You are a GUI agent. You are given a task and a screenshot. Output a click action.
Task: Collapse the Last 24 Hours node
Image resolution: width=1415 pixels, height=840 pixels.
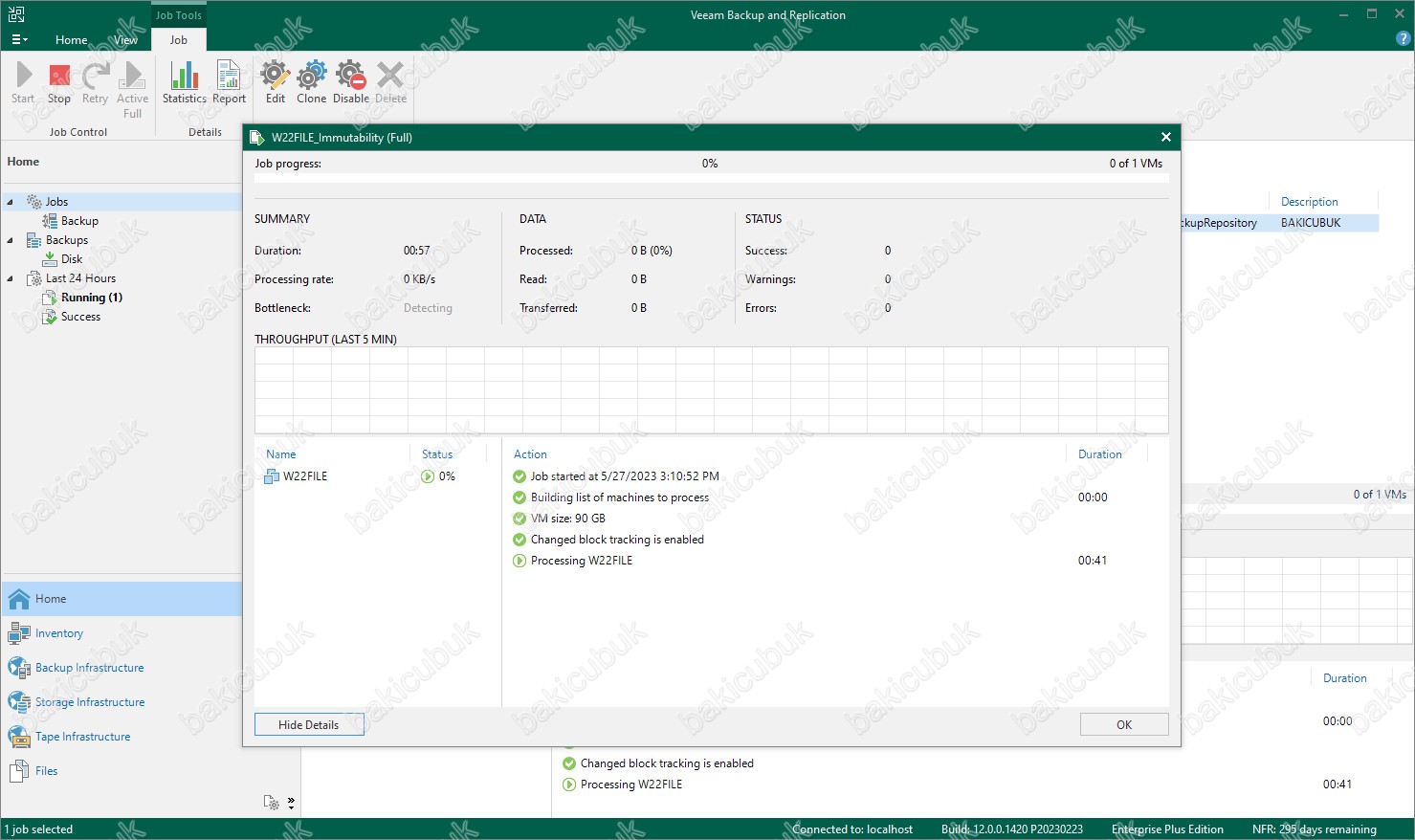(11, 278)
